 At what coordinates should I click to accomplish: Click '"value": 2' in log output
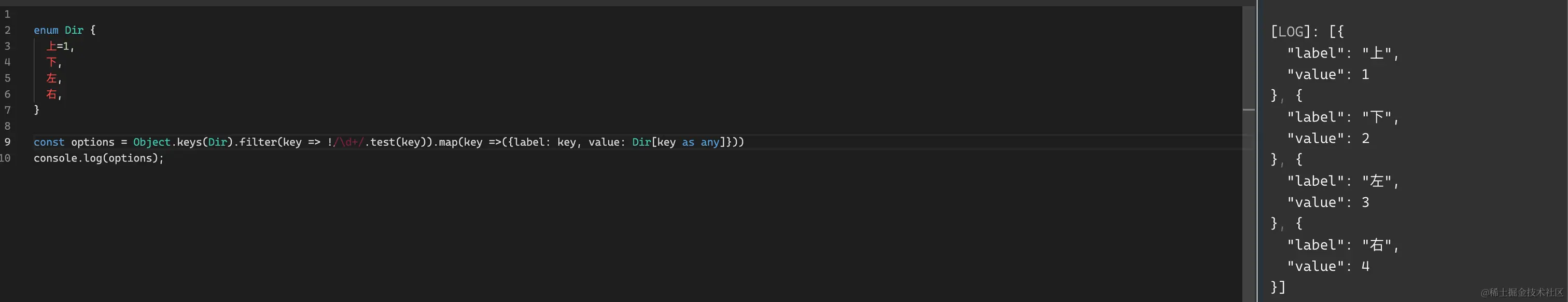click(x=1328, y=138)
